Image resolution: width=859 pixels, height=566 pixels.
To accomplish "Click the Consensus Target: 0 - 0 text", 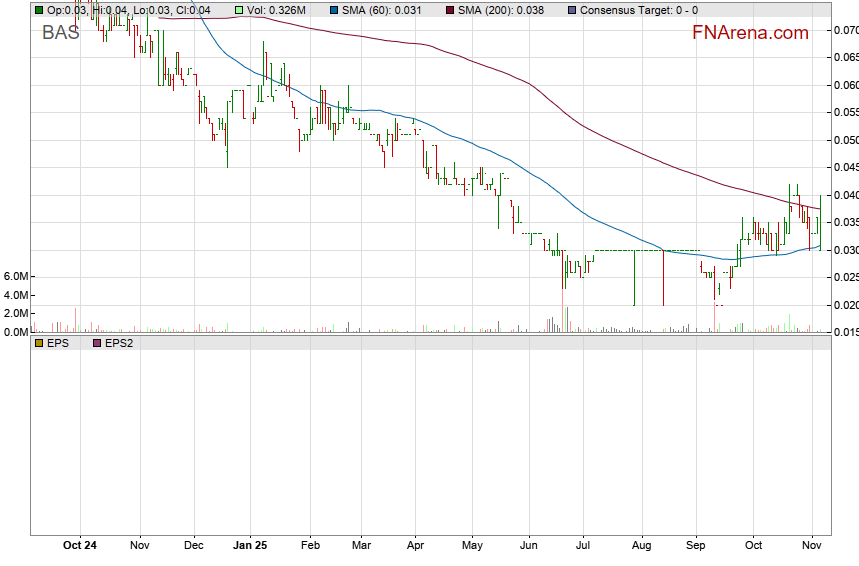I will [639, 10].
